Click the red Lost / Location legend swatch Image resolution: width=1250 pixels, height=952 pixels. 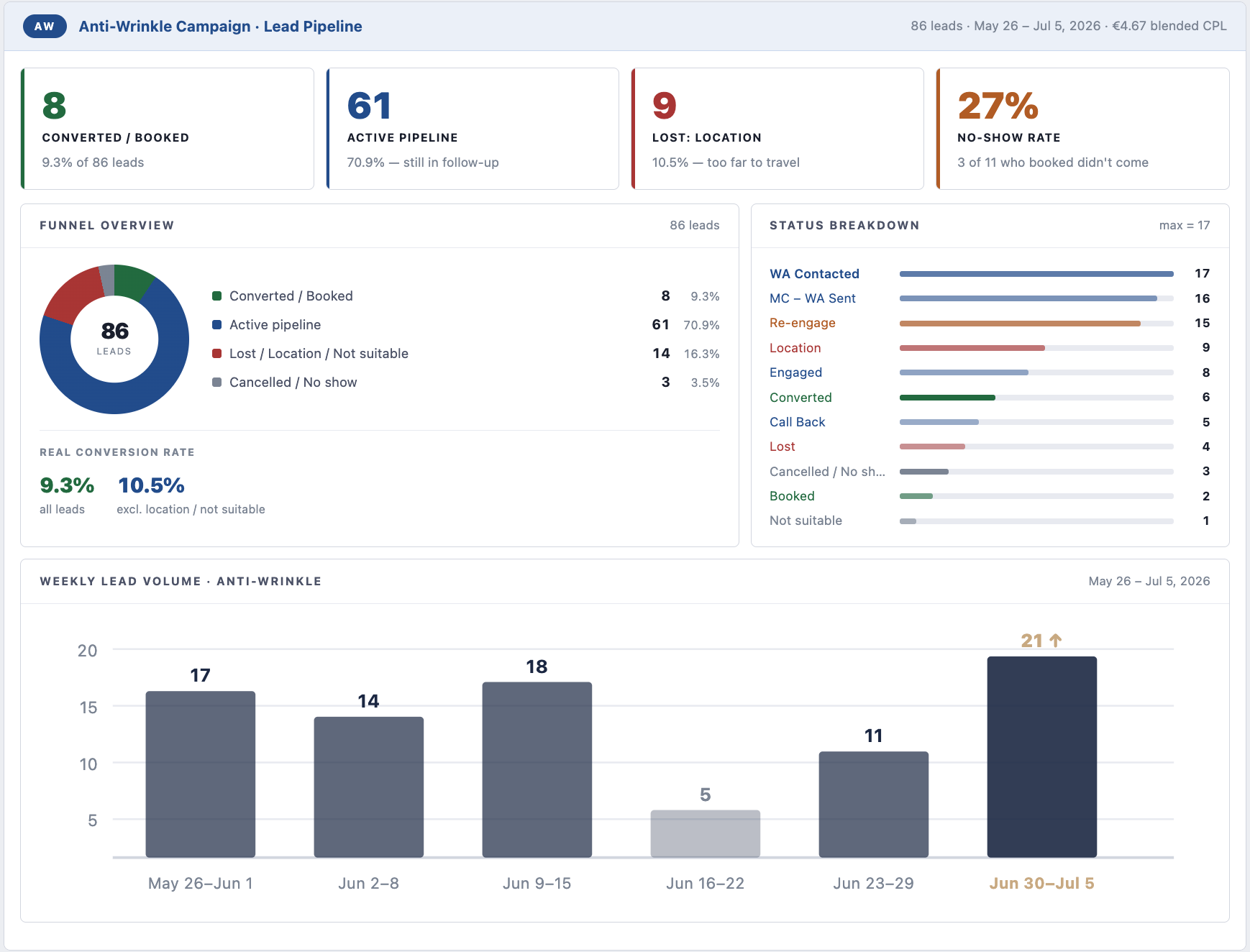(216, 354)
